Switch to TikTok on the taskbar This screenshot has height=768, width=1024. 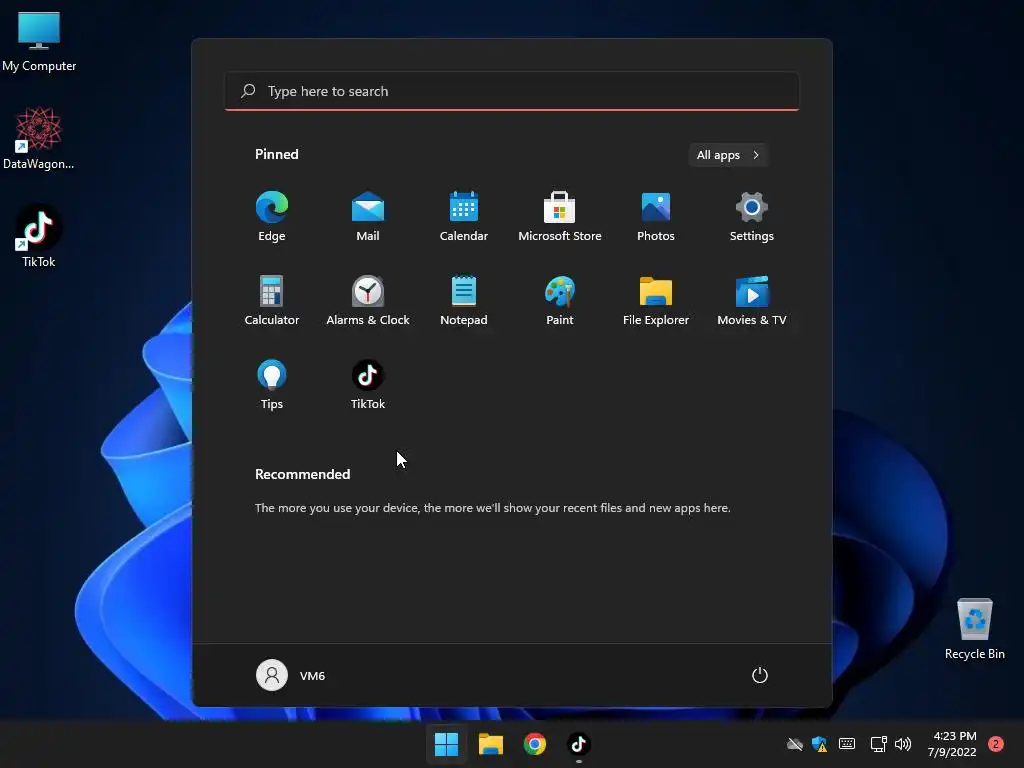click(579, 744)
